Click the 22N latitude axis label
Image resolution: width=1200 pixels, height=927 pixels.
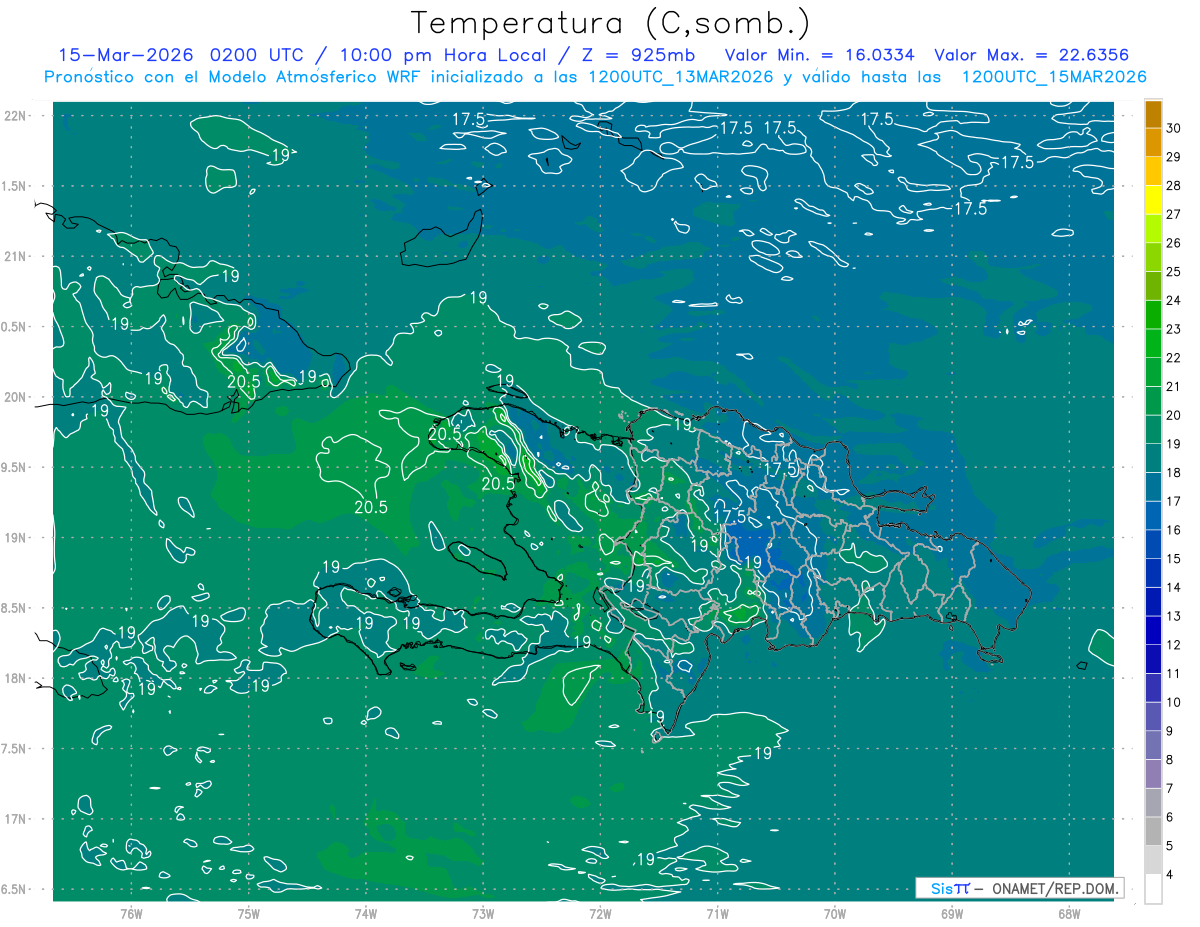(x=16, y=116)
